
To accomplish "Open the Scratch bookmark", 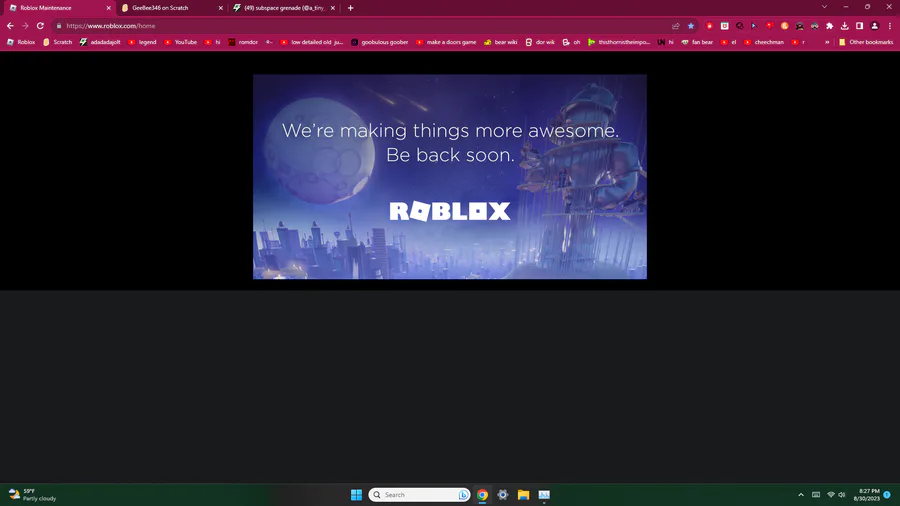I will (x=57, y=42).
